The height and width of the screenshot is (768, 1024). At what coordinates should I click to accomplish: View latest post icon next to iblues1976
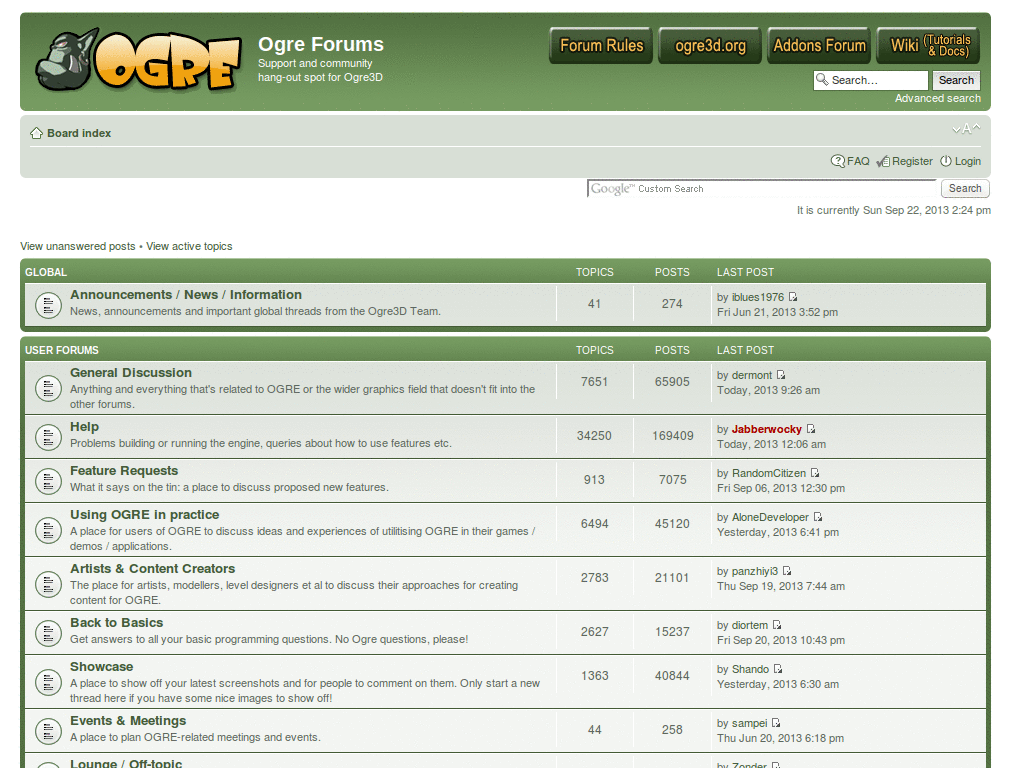coord(793,297)
